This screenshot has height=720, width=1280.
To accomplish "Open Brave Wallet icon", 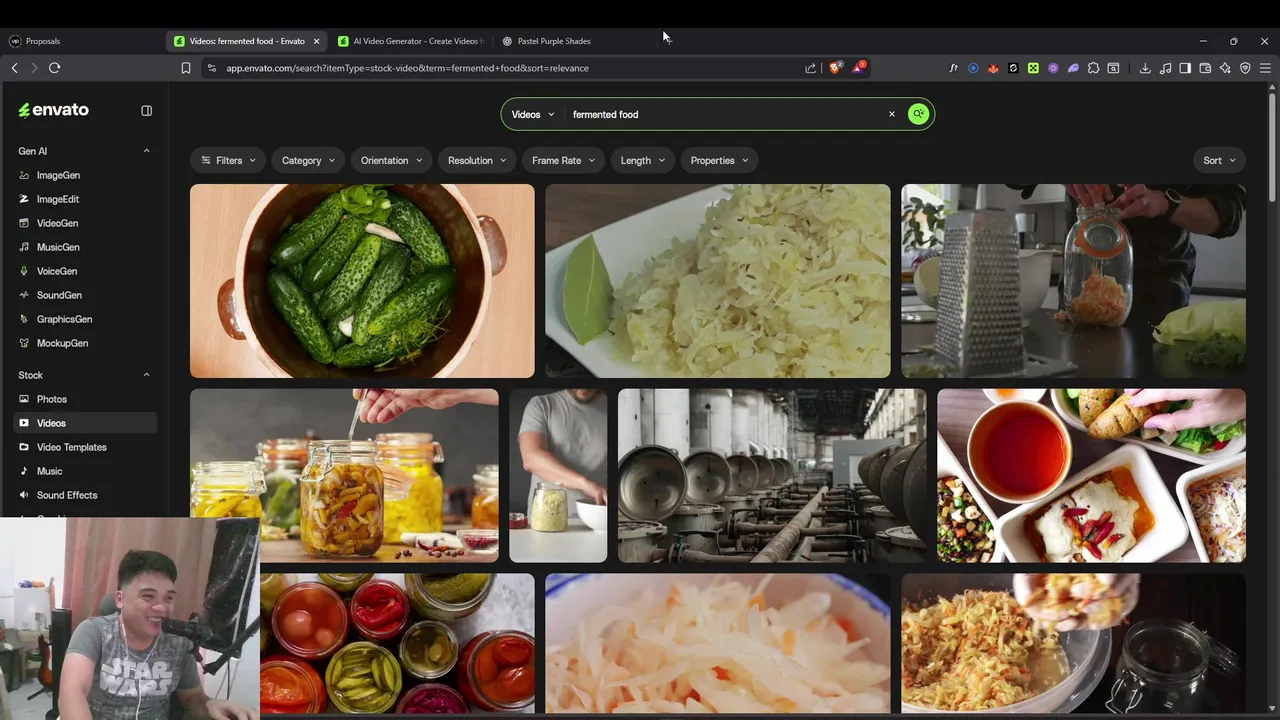I will tap(1205, 68).
